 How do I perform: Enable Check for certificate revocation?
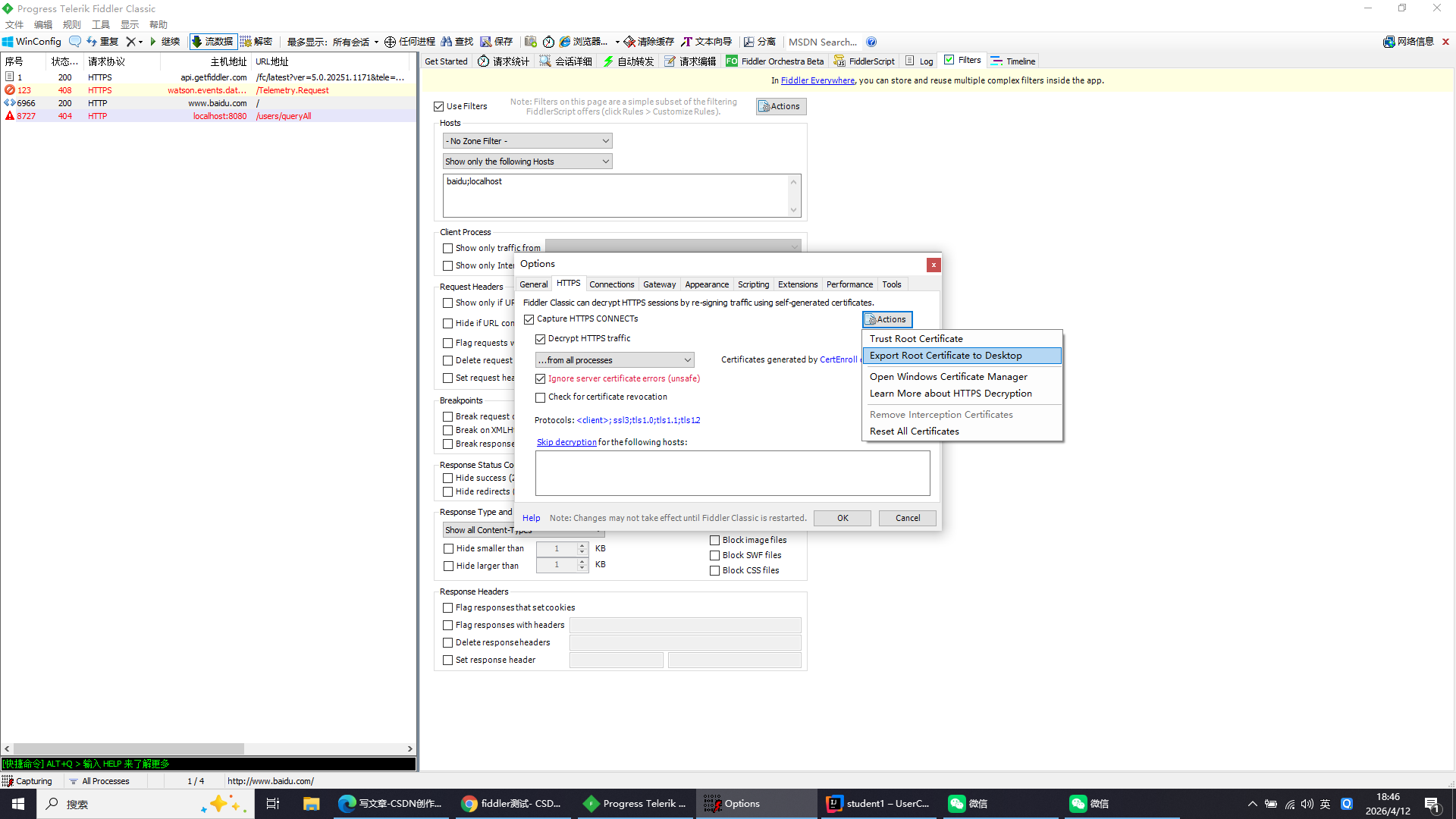click(x=541, y=397)
